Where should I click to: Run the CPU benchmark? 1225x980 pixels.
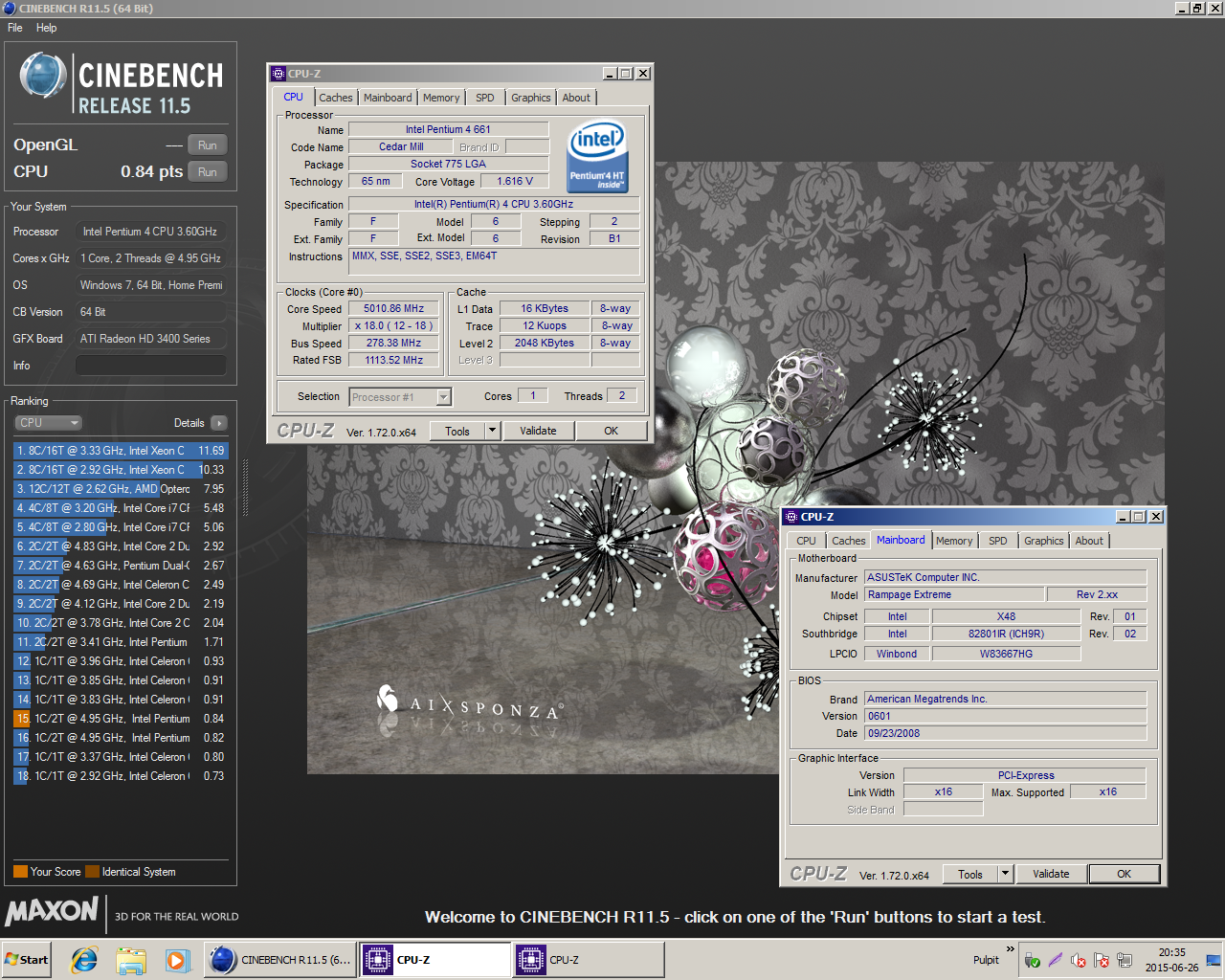(208, 172)
